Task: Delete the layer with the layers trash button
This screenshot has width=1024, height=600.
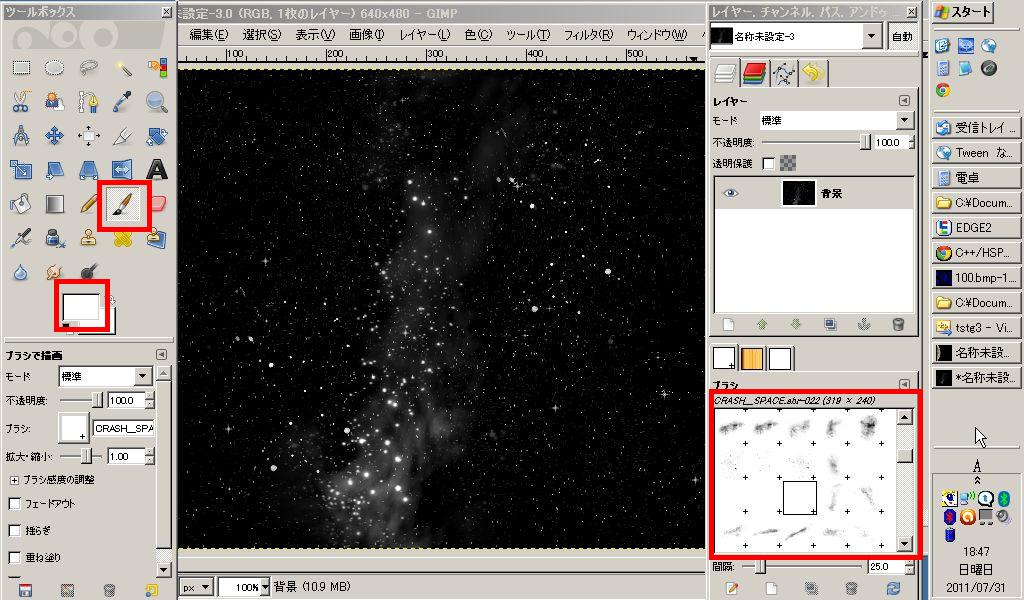Action: [x=898, y=324]
